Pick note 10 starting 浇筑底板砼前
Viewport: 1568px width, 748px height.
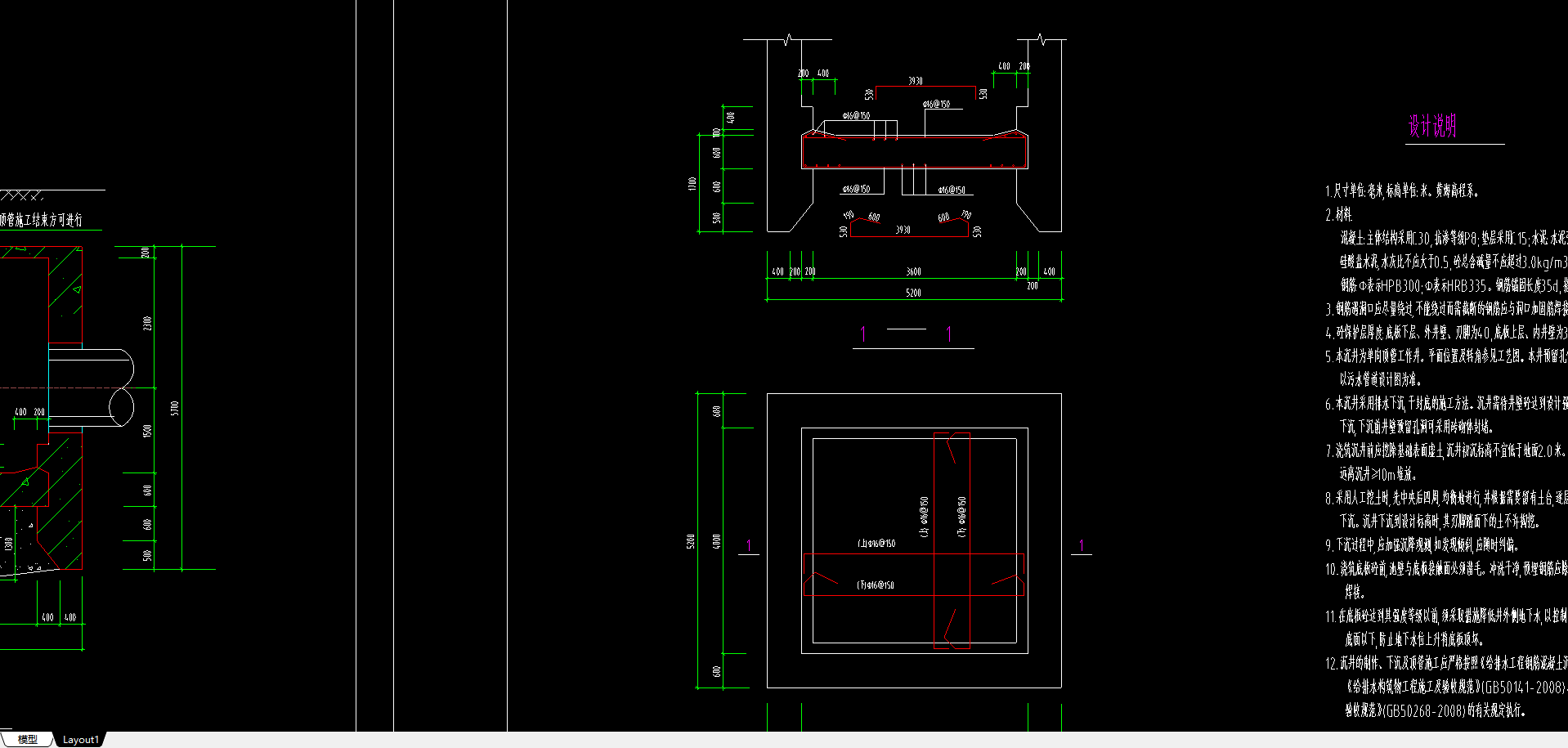1446,568
